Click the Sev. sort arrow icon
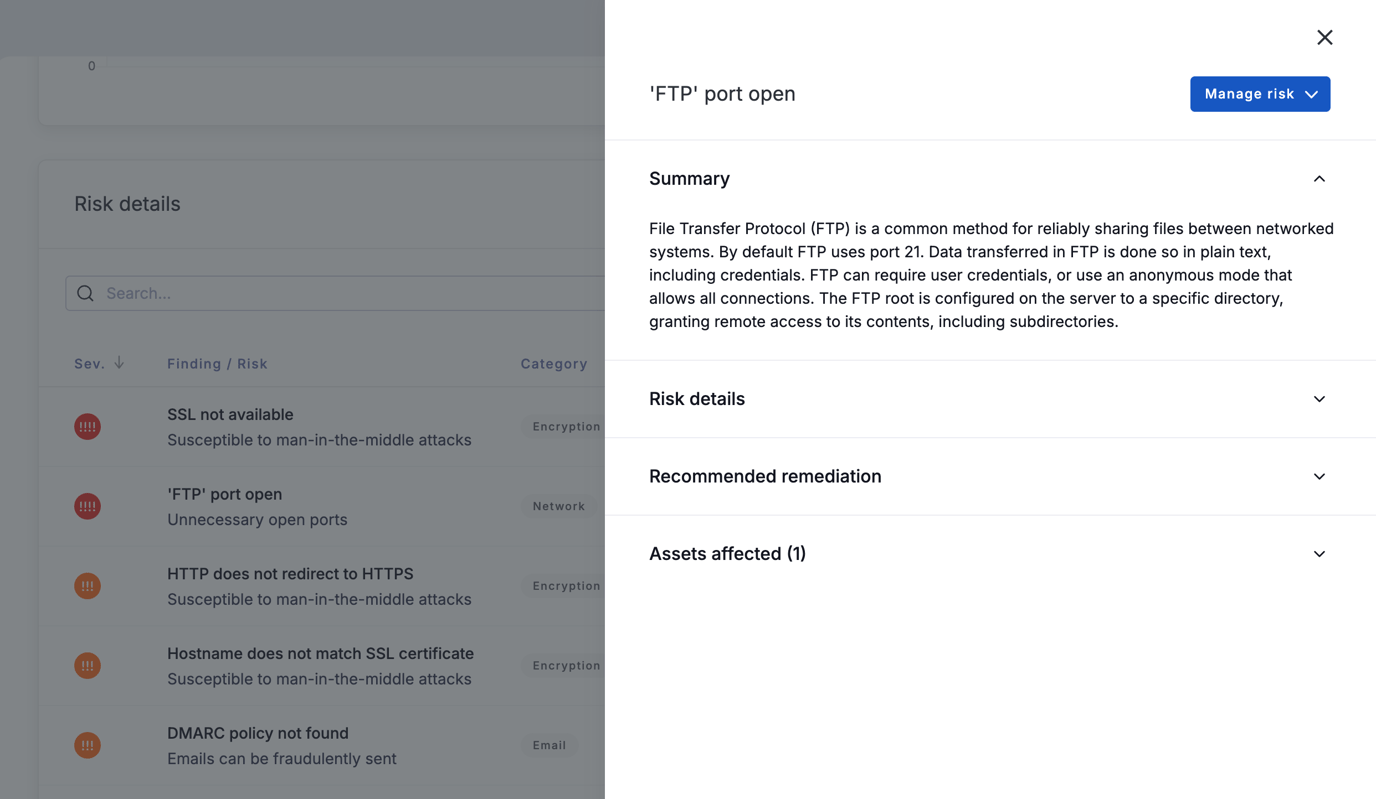Viewport: 1376px width, 799px height. (119, 363)
